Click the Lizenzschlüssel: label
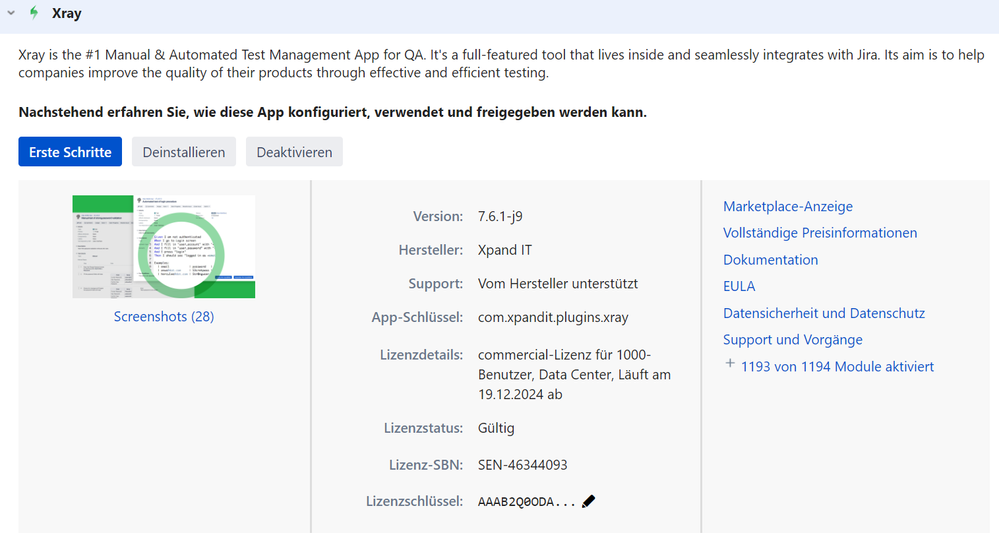The image size is (999, 547). [414, 502]
